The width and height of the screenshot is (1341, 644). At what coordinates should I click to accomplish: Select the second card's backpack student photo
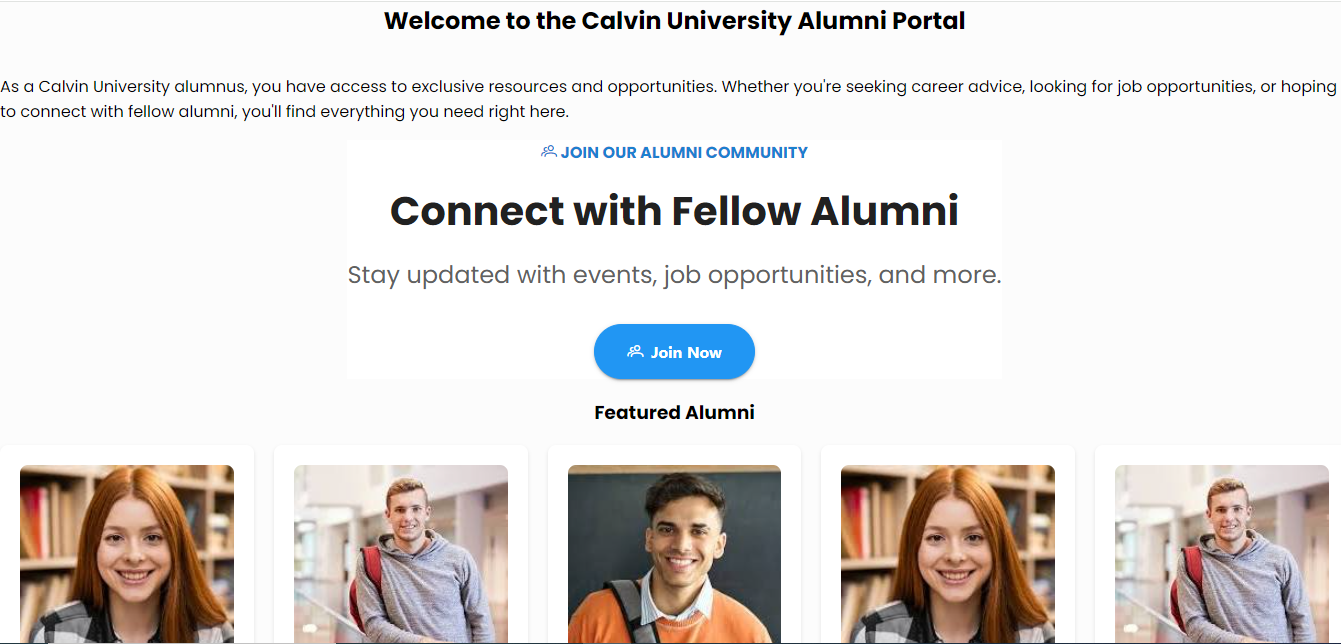click(401, 553)
